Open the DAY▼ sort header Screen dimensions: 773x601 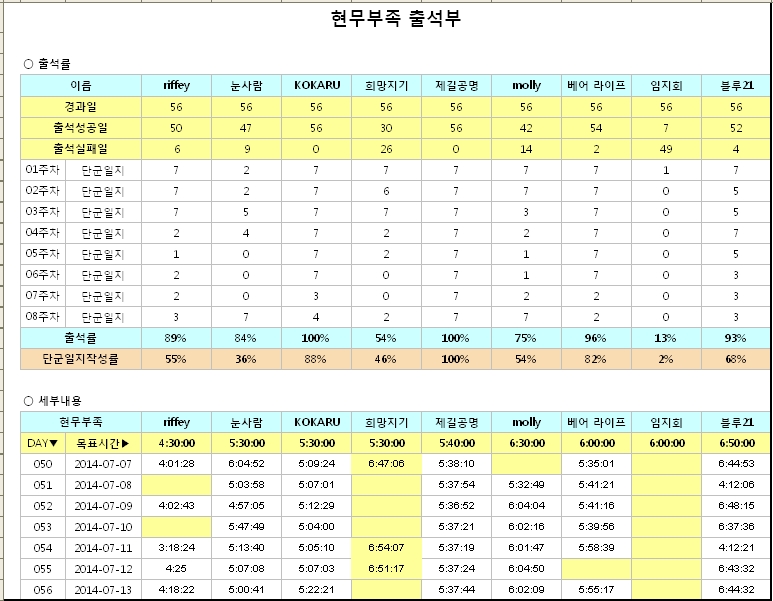pos(43,443)
